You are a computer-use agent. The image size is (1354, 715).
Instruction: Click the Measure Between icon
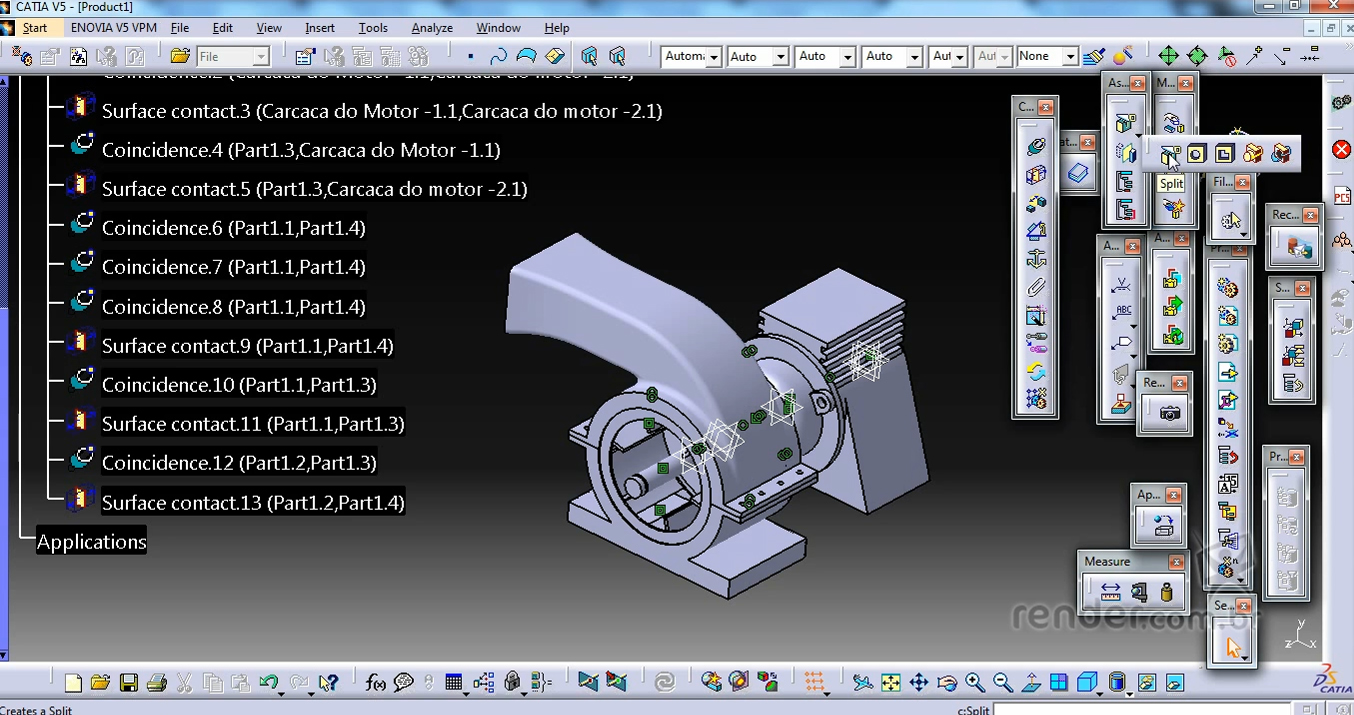point(1110,592)
